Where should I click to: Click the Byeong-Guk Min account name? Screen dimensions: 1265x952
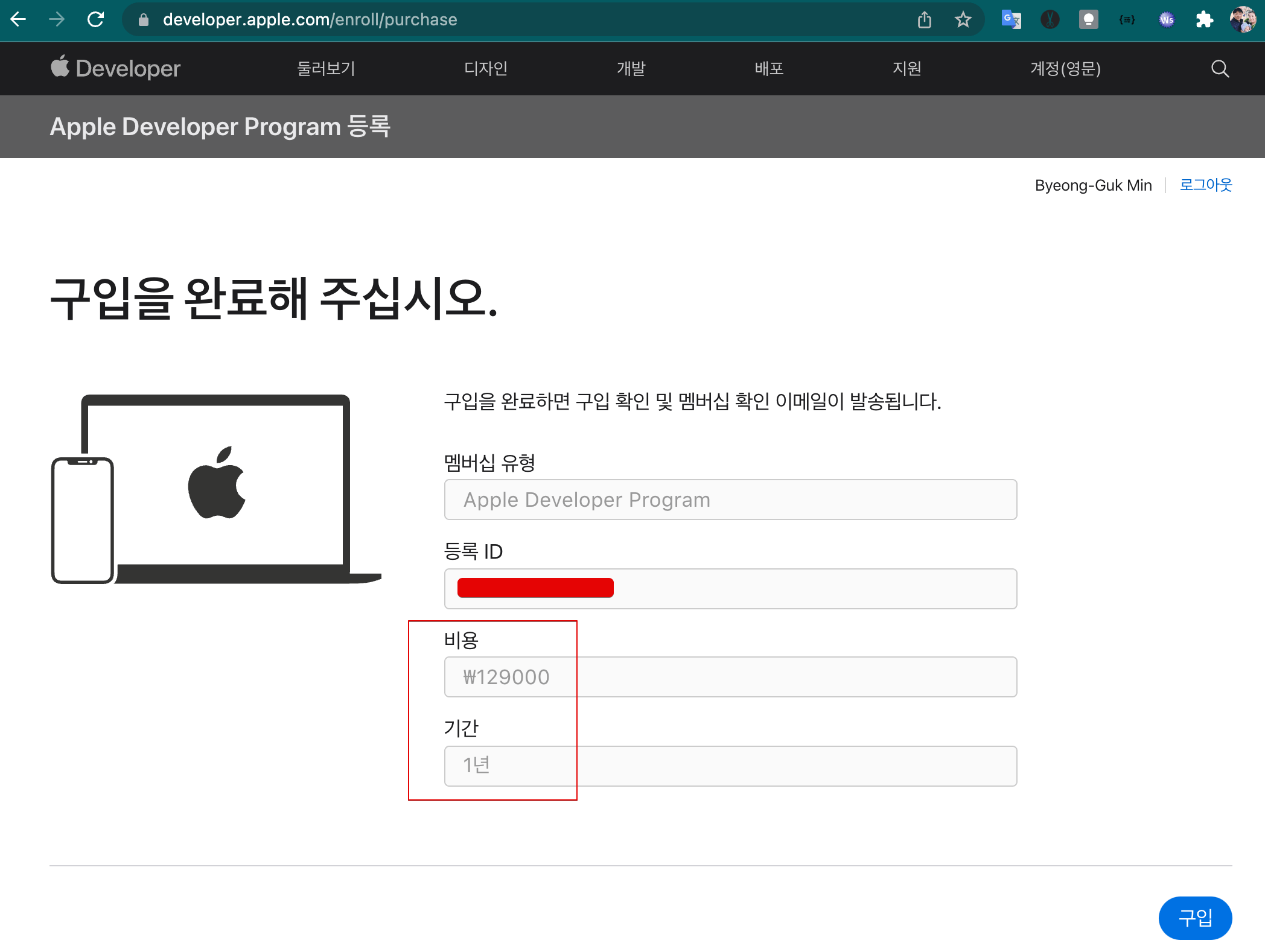point(1093,185)
